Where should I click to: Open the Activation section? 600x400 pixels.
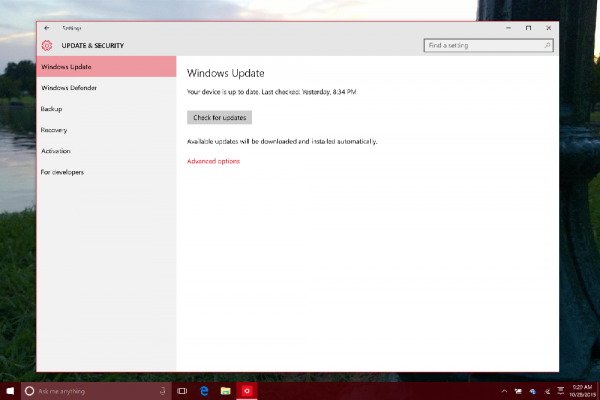coord(55,151)
